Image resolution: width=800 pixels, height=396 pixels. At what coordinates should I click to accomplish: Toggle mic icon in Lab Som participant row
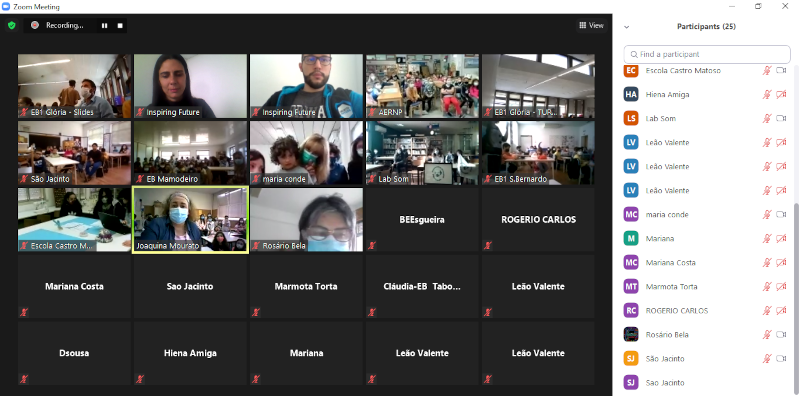tap(767, 118)
